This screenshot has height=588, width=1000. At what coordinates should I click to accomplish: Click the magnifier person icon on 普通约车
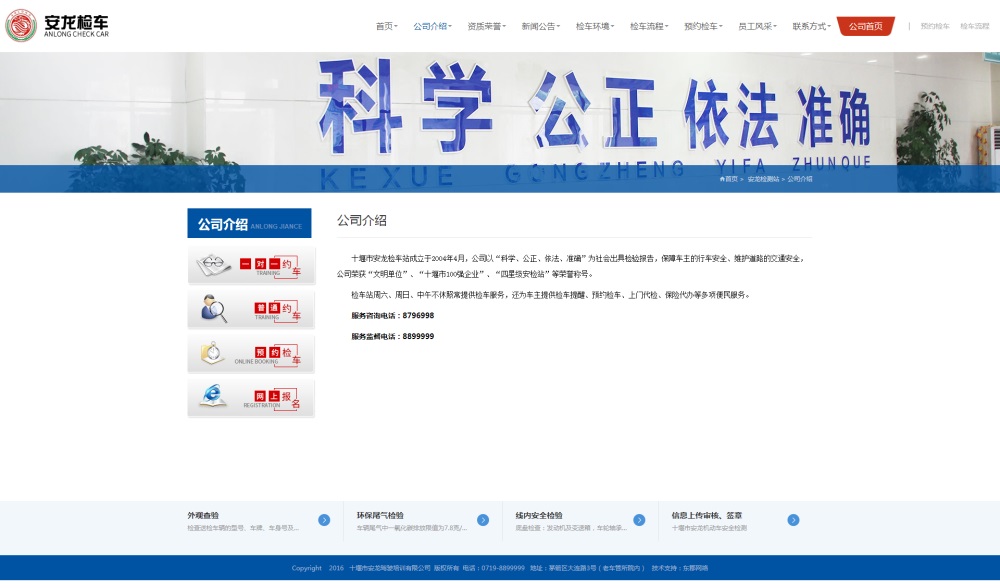coord(214,309)
